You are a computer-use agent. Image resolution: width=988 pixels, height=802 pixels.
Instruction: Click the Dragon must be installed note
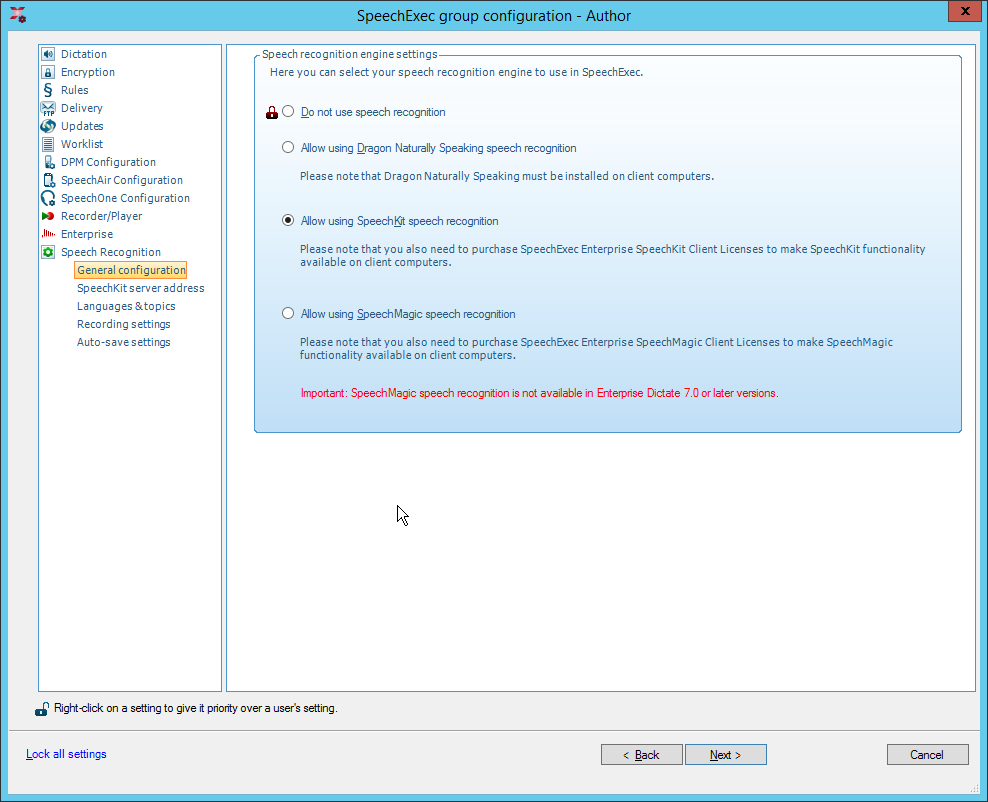pos(507,176)
